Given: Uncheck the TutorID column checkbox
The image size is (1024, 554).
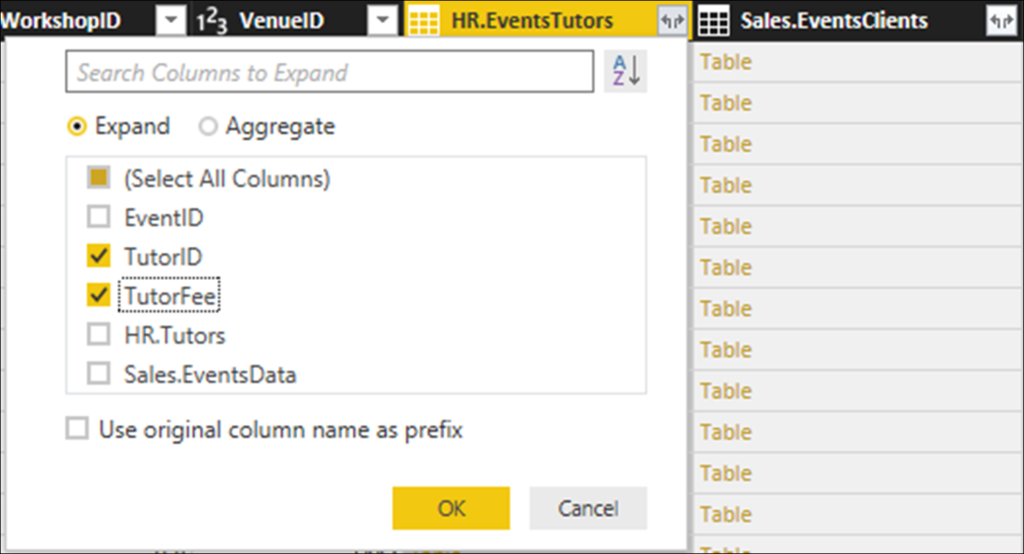Looking at the screenshot, I should [99, 257].
